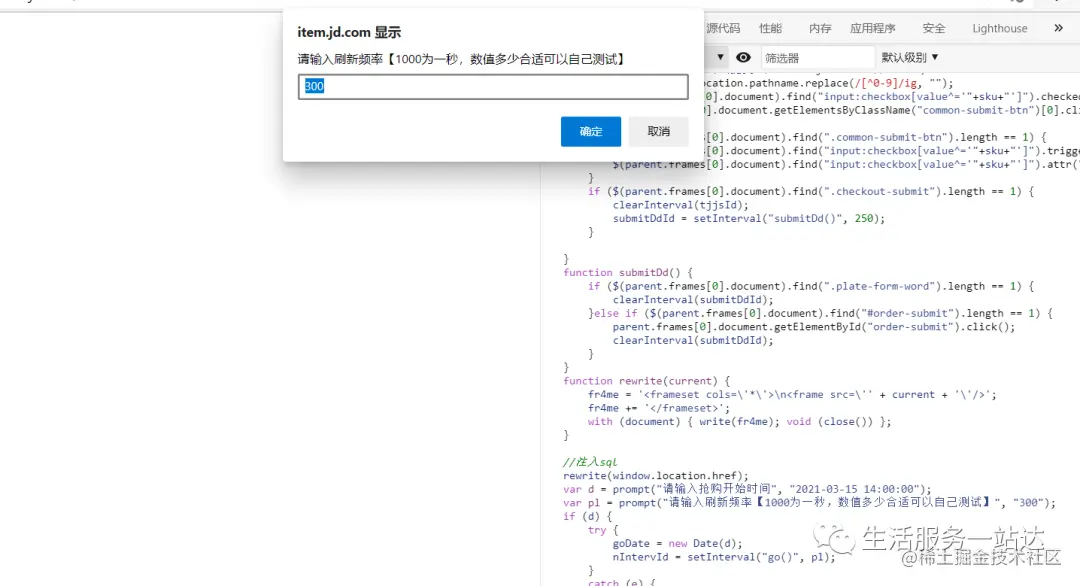Show more DevTools tabs with the » chevron
The height and width of the screenshot is (586, 1080).
(1059, 28)
